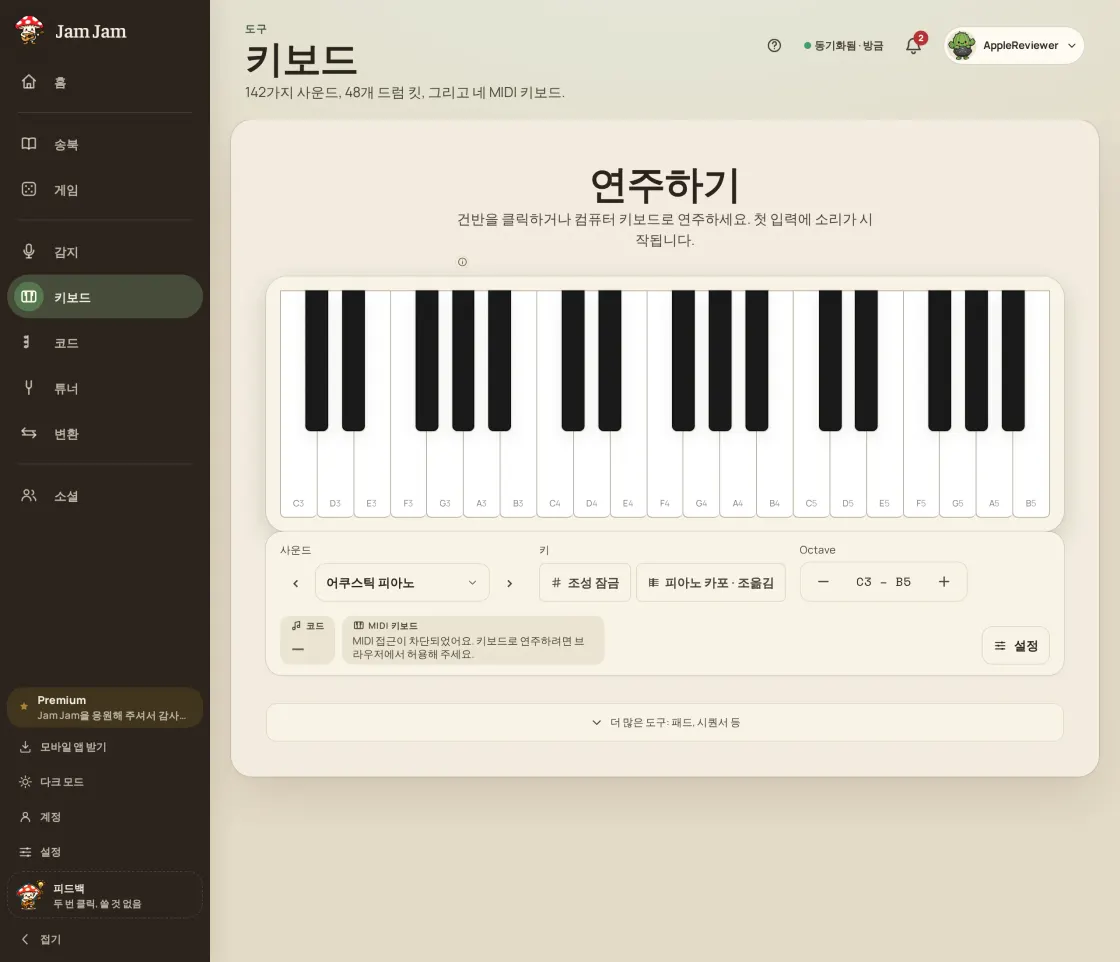The height and width of the screenshot is (962, 1120).
Task: Open the keyboard settings button
Action: click(1016, 646)
